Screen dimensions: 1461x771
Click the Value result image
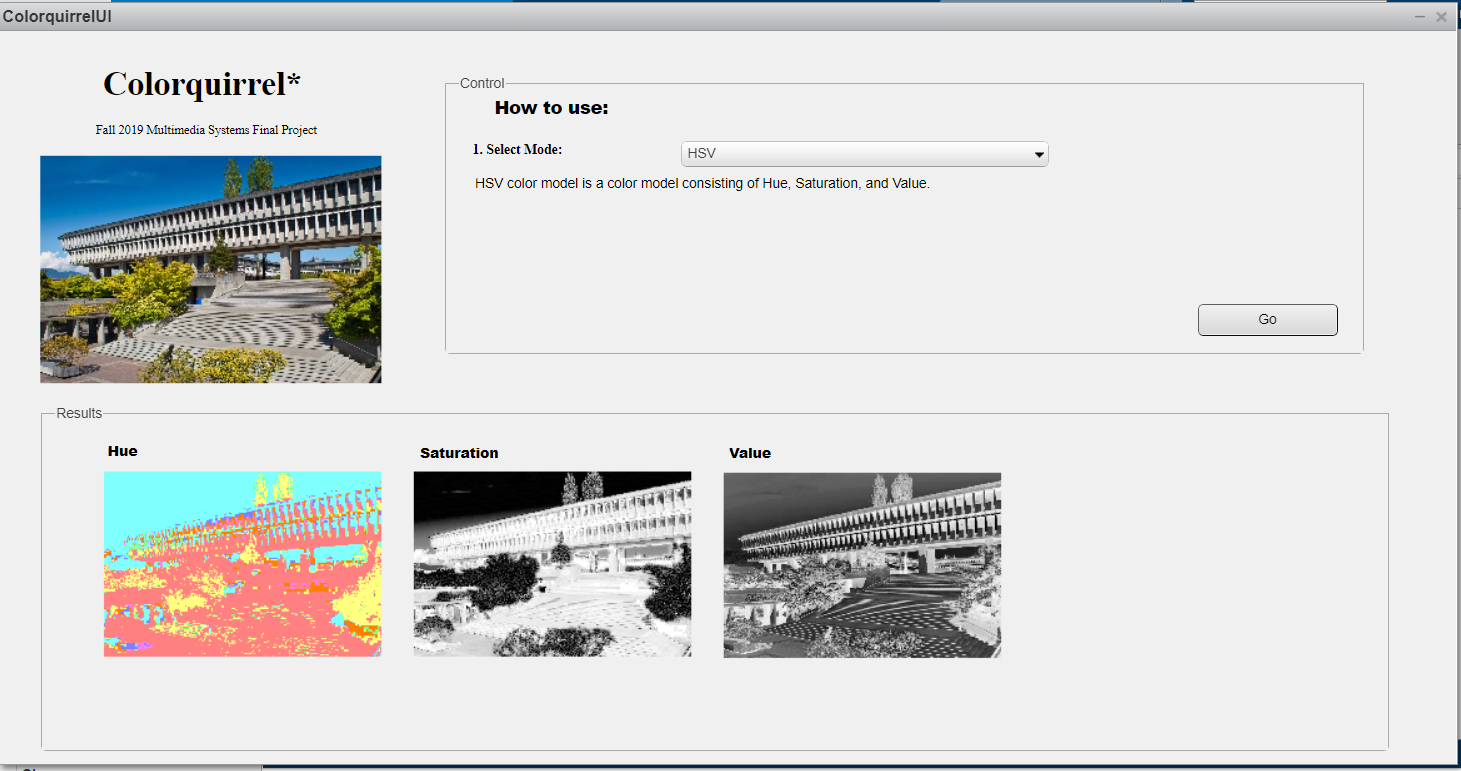click(862, 564)
